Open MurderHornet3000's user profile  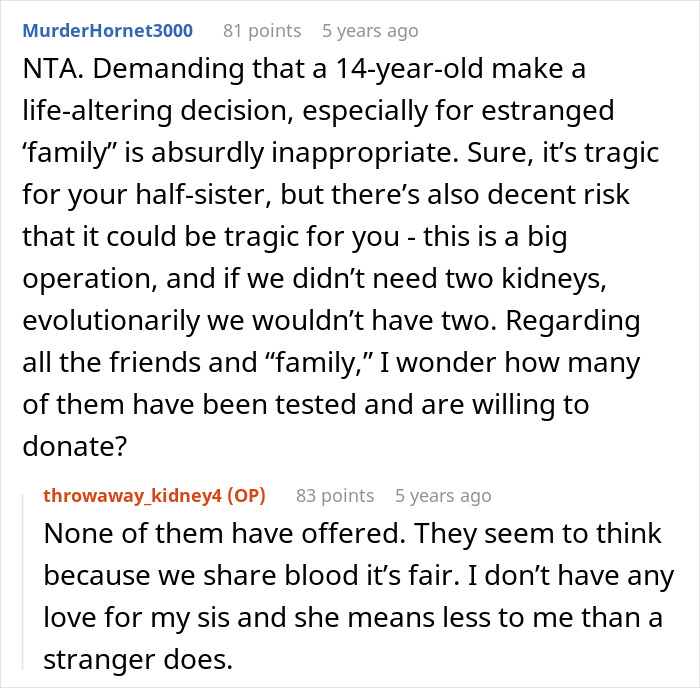tap(107, 31)
